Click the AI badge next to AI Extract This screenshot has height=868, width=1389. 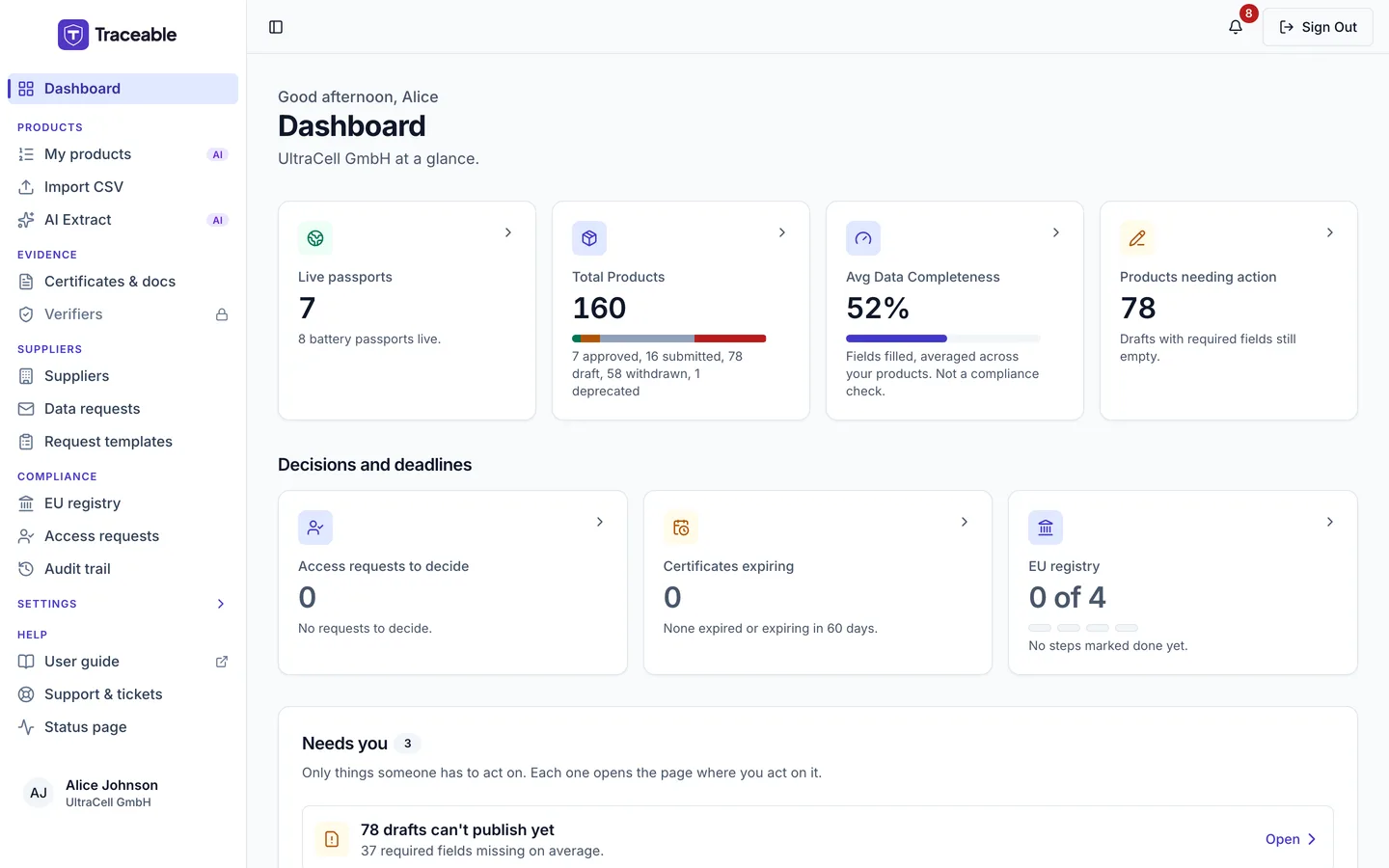218,220
